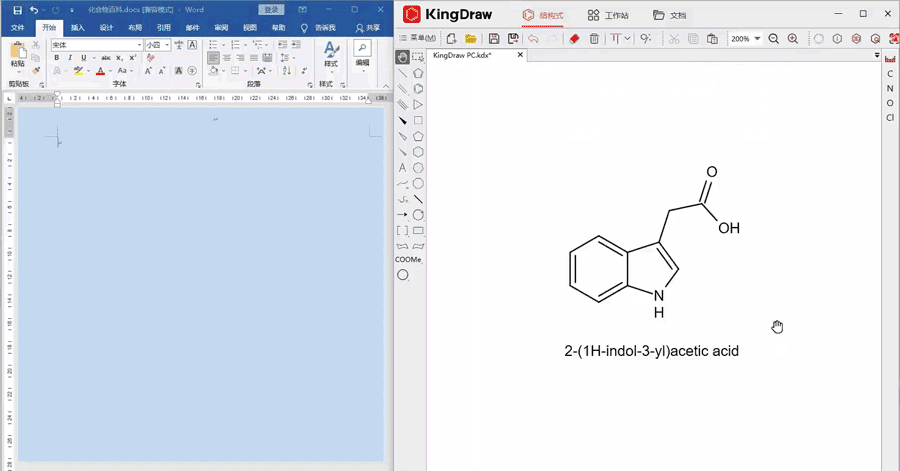Click the Word 登录 sign-in button

pyautogui.click(x=271, y=10)
